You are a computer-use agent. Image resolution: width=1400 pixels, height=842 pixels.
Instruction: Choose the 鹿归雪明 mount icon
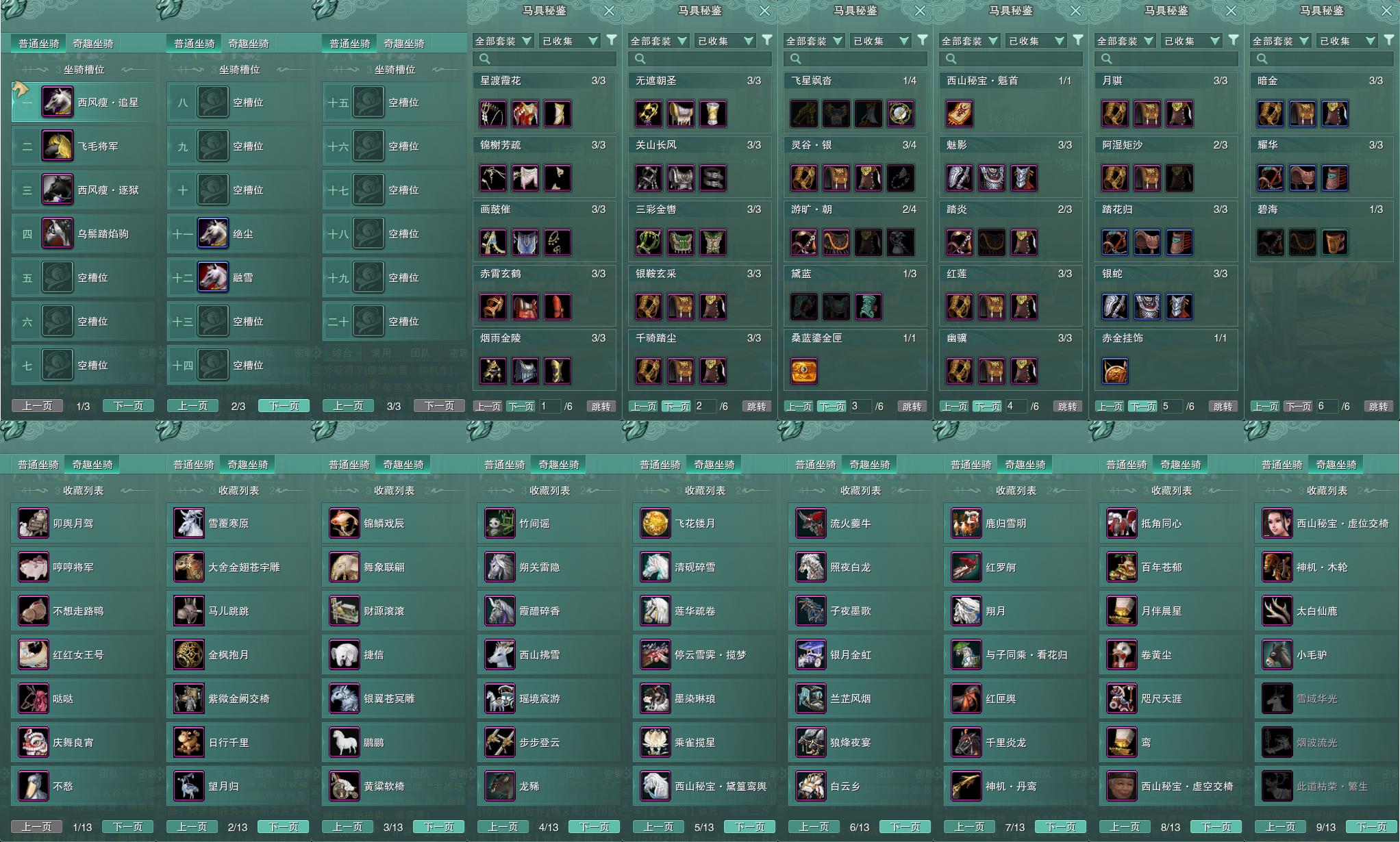pos(966,523)
